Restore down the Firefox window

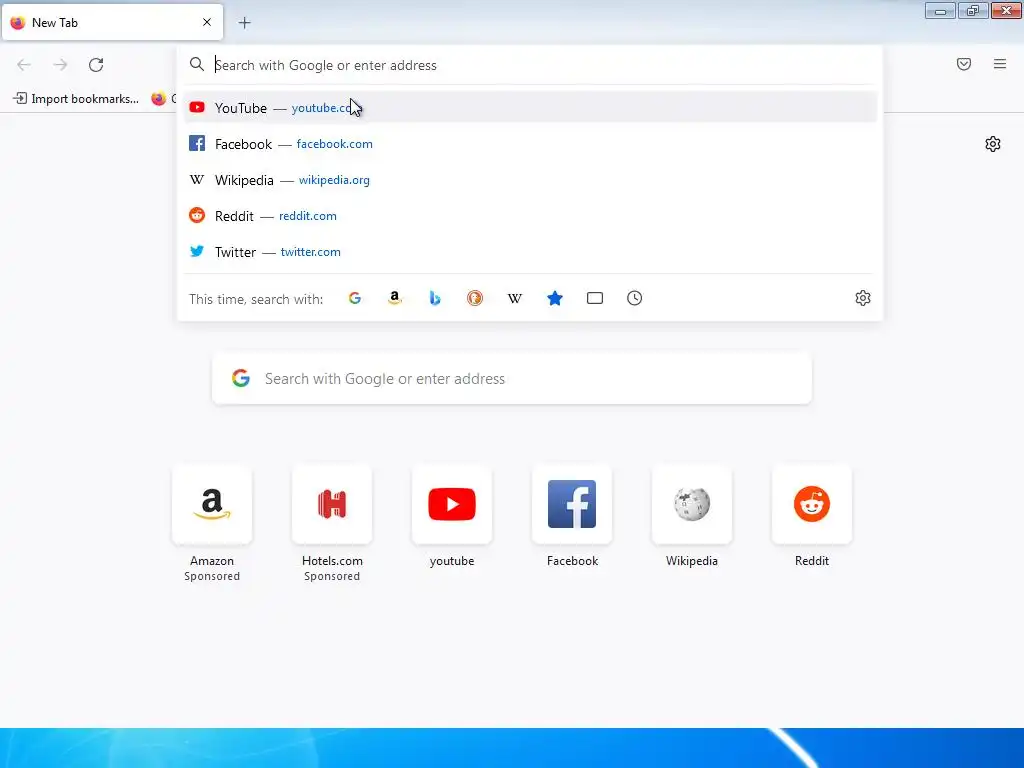click(973, 11)
